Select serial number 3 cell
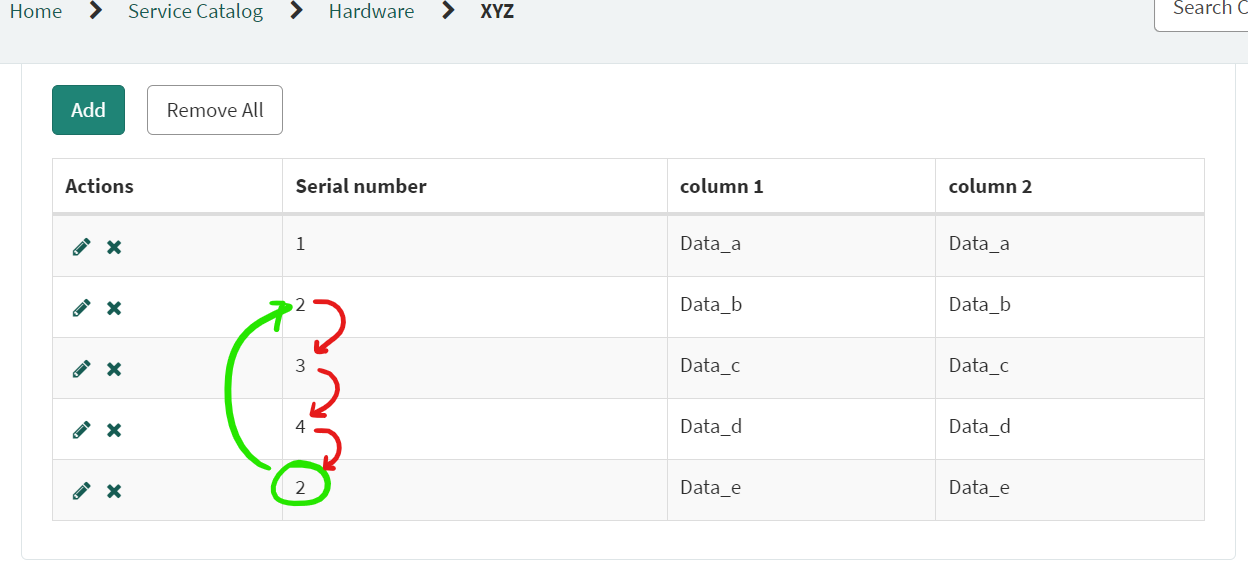The image size is (1248, 568). coord(475,368)
